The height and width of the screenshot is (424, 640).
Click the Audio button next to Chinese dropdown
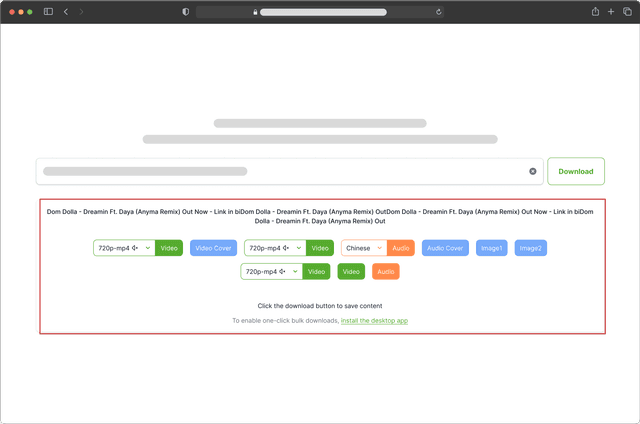point(401,248)
